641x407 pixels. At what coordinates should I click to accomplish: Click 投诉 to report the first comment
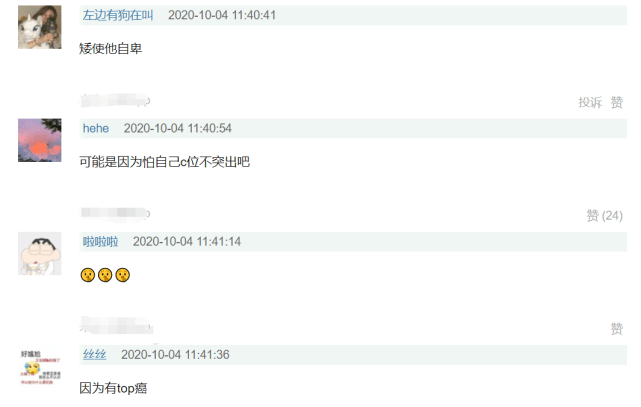pyautogui.click(x=590, y=102)
